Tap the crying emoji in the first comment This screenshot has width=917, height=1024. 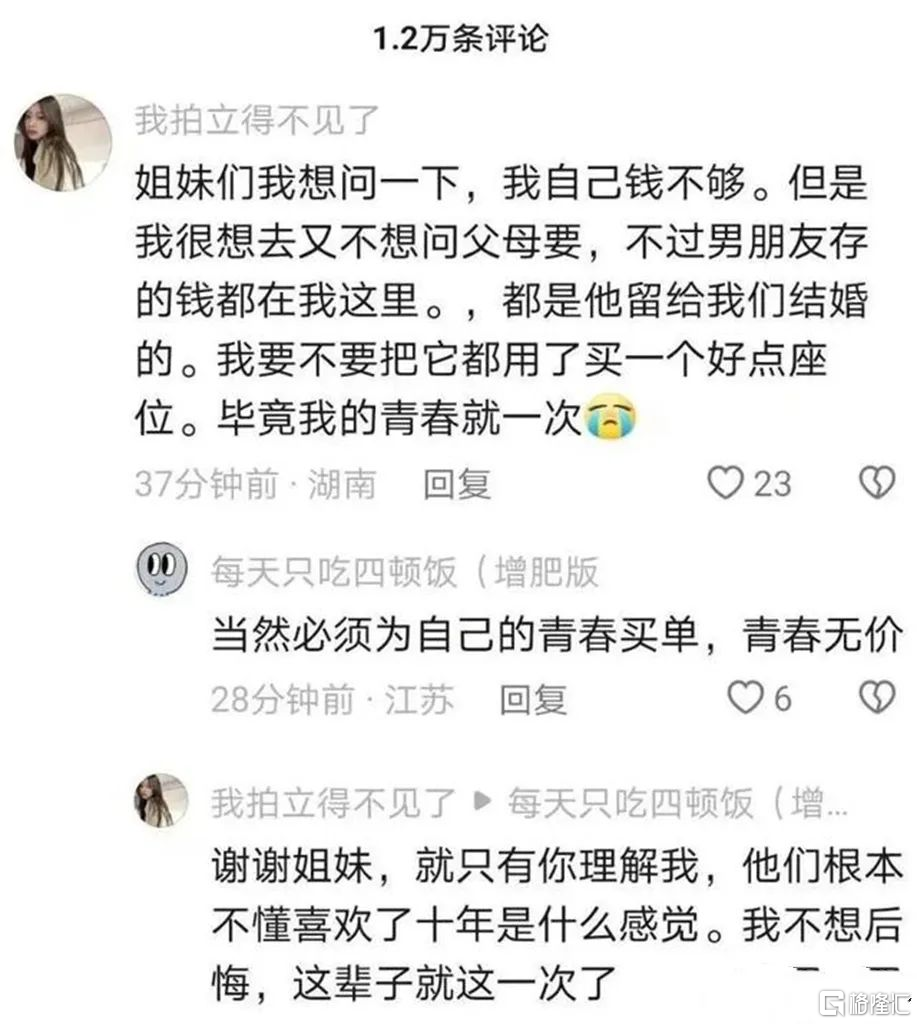pos(610,416)
